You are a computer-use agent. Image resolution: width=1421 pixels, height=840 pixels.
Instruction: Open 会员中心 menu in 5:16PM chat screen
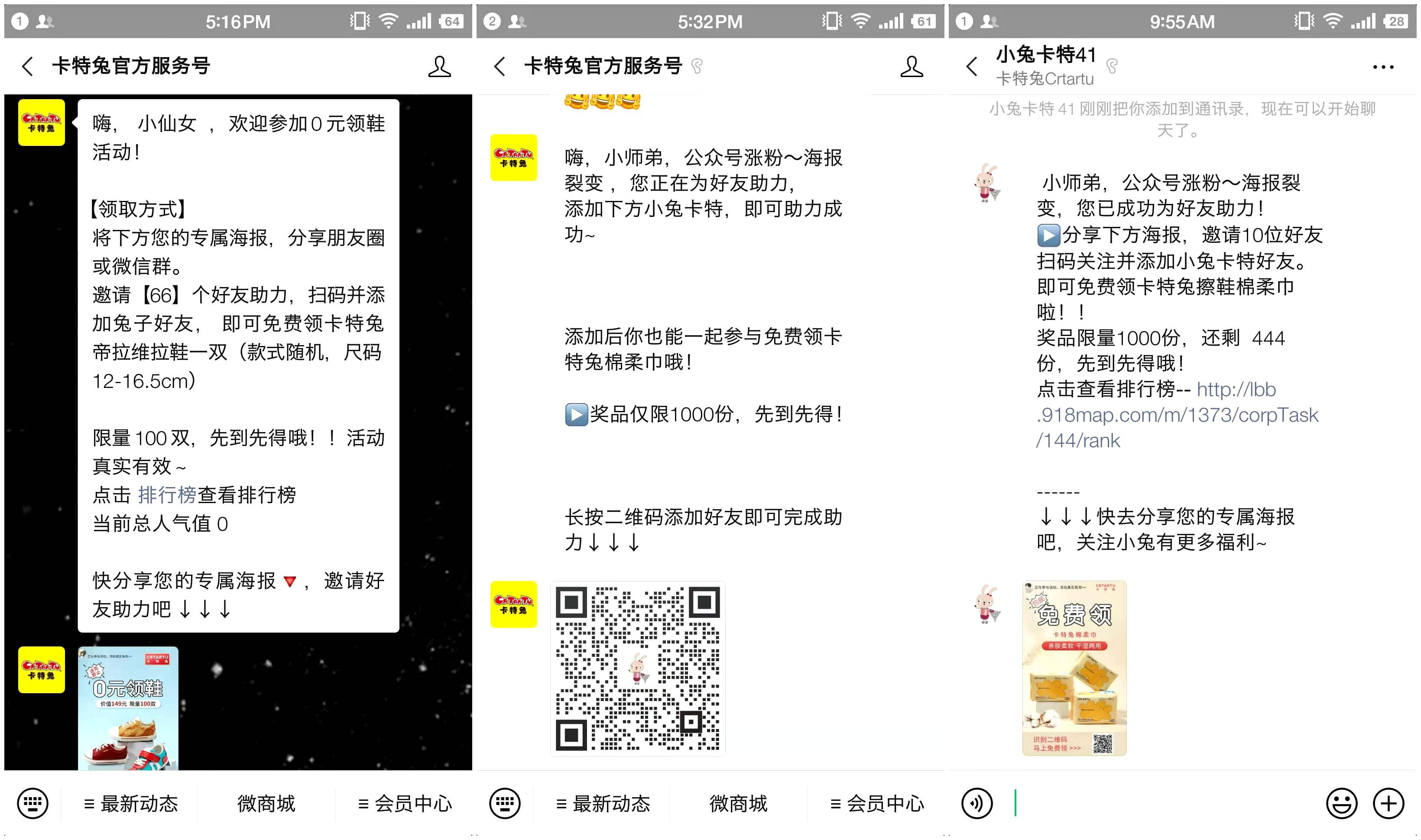(404, 803)
